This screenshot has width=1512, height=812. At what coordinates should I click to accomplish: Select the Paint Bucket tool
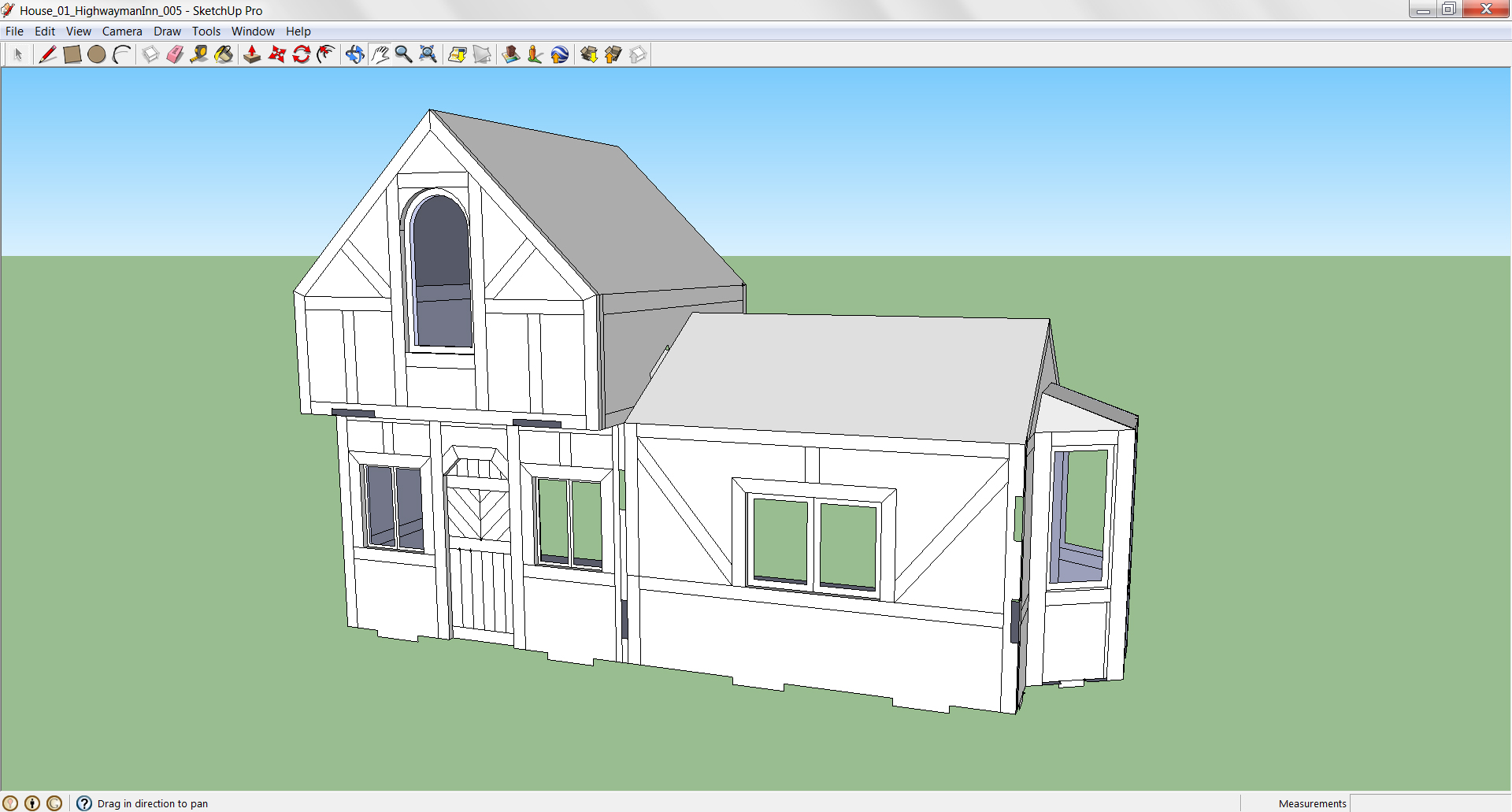point(224,54)
